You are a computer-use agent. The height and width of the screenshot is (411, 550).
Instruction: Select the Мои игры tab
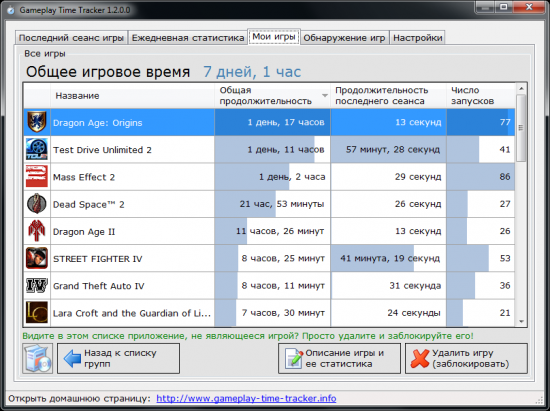coord(274,37)
